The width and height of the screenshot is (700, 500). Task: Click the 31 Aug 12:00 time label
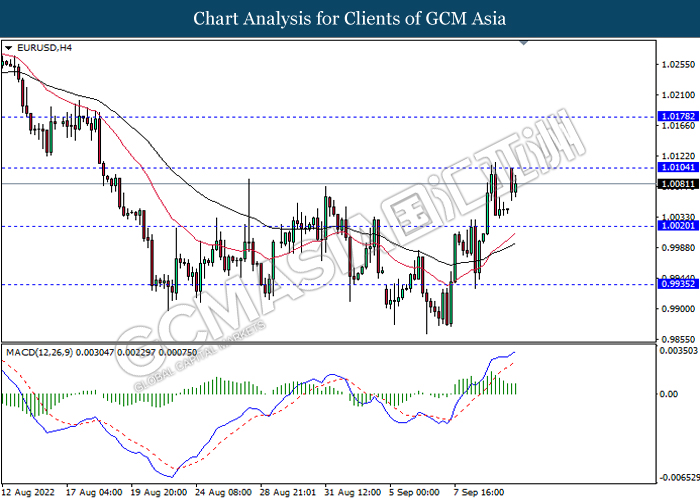[353, 492]
